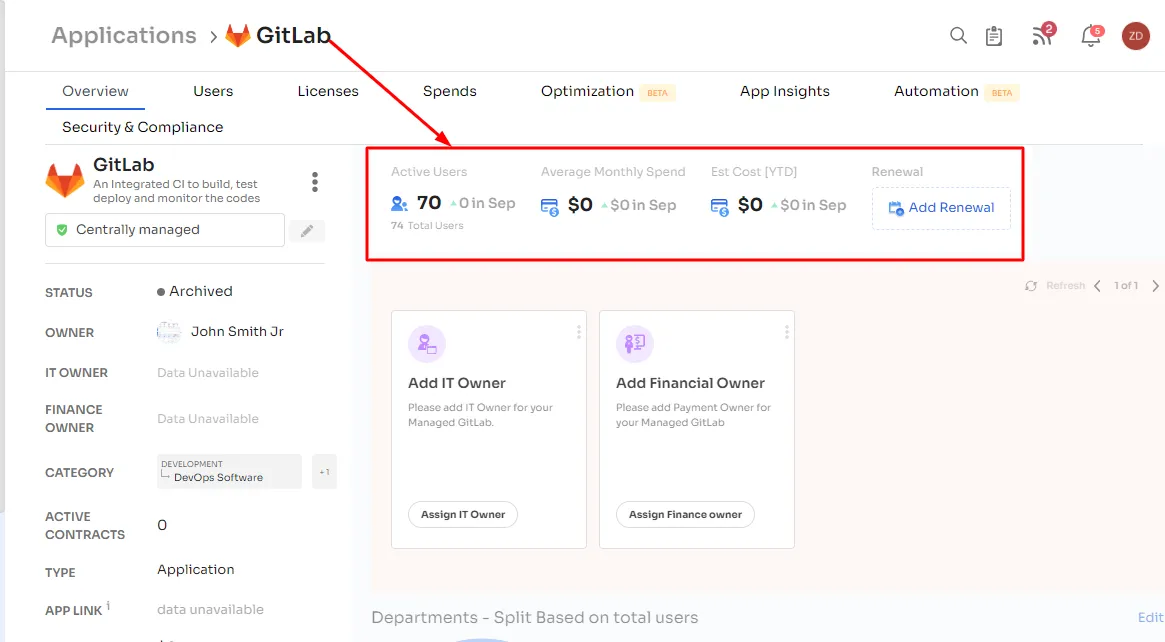Go back to Applications breadcrumb
1165x642 pixels.
(x=124, y=36)
